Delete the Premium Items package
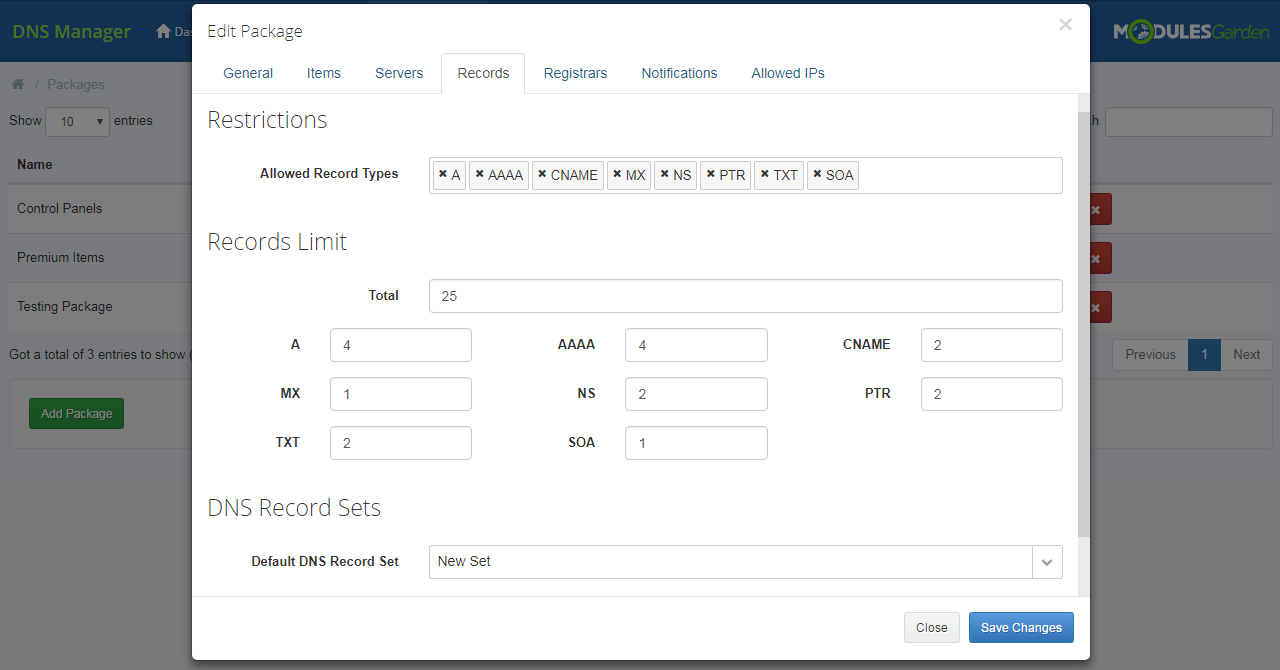 click(x=1095, y=257)
